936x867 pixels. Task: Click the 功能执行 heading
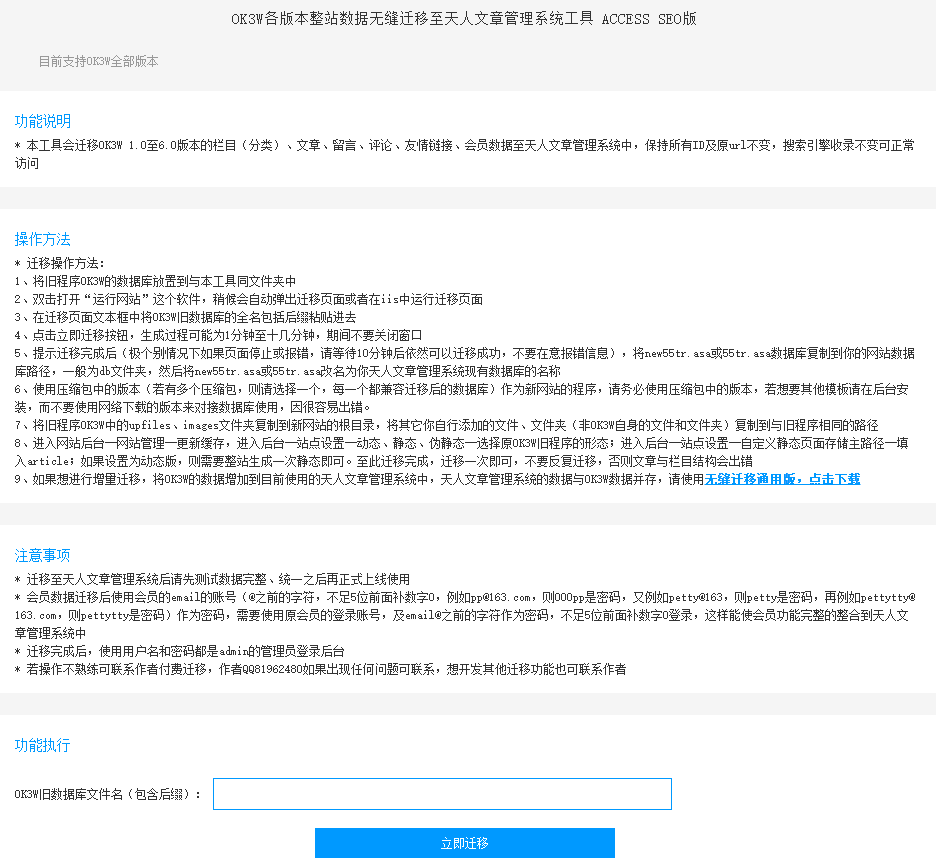click(x=42, y=745)
